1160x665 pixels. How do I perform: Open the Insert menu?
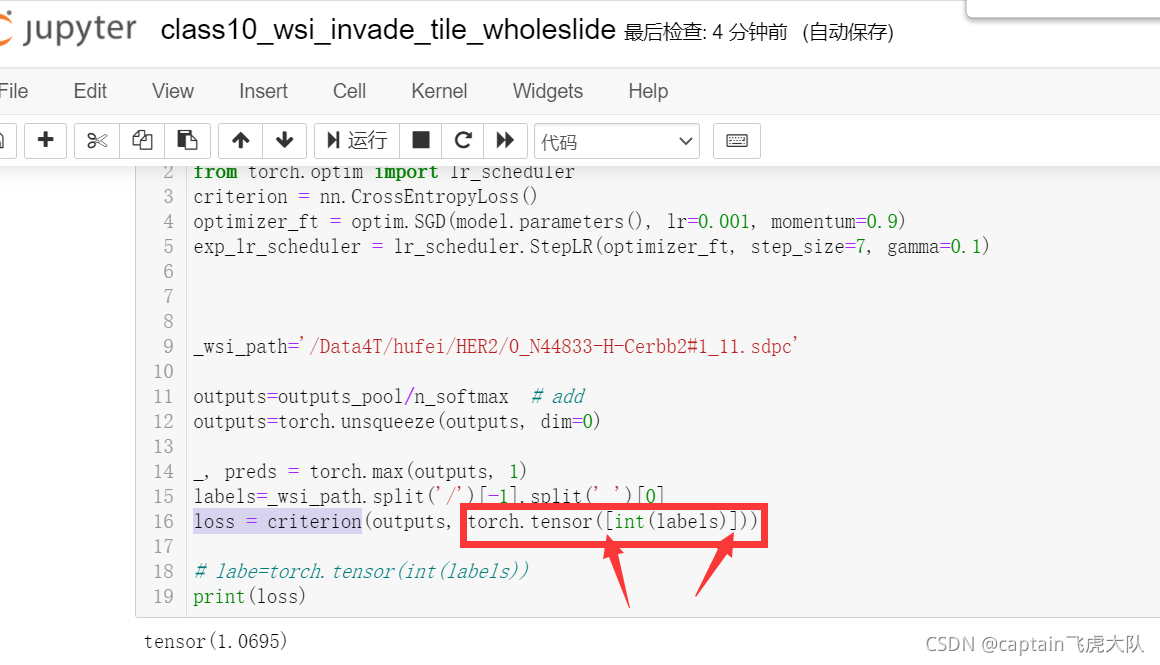[263, 91]
